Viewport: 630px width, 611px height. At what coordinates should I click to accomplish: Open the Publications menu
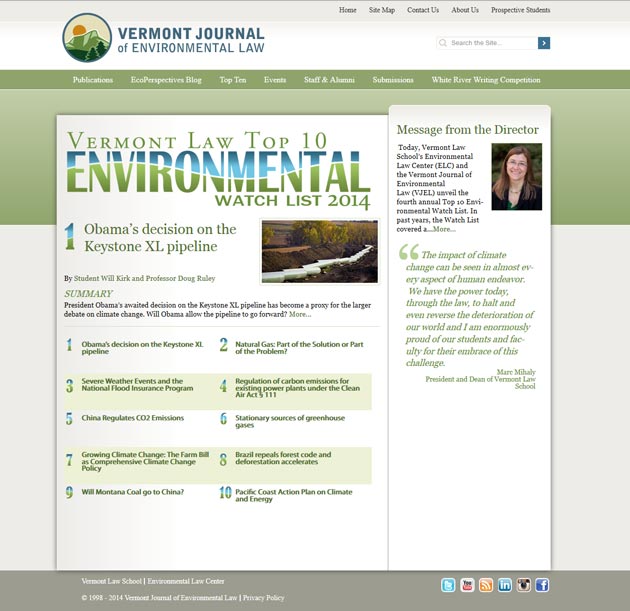[x=93, y=80]
